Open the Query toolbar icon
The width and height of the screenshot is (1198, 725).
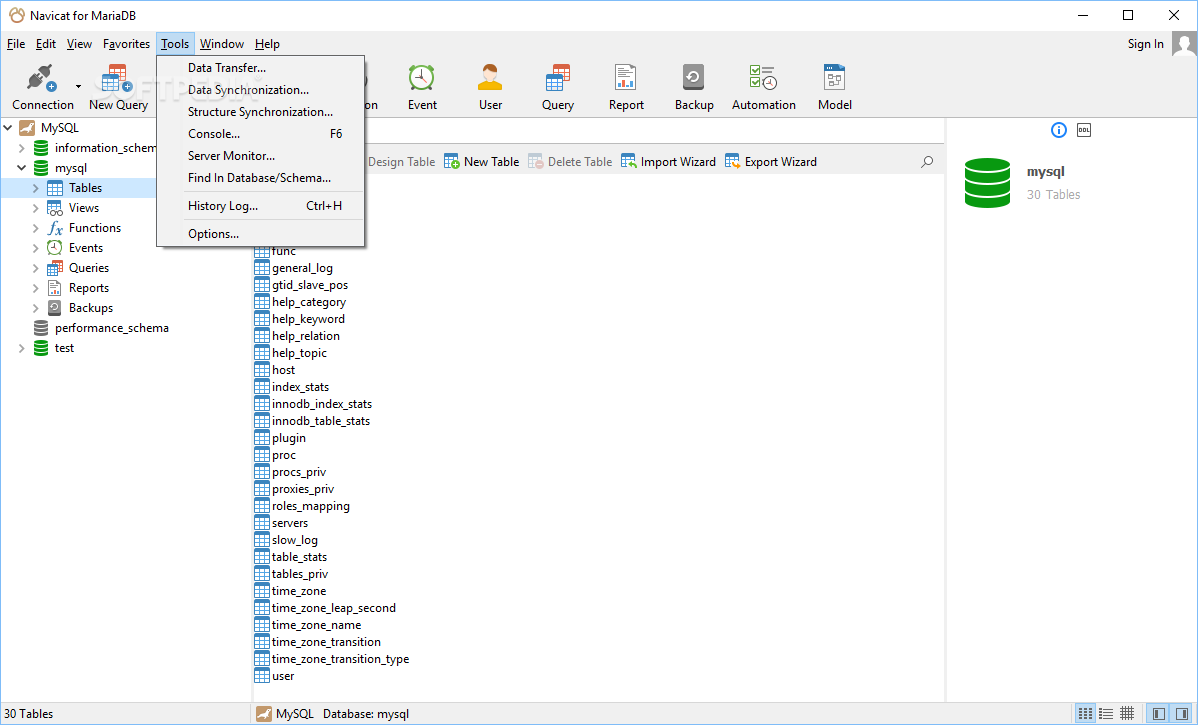pyautogui.click(x=558, y=88)
